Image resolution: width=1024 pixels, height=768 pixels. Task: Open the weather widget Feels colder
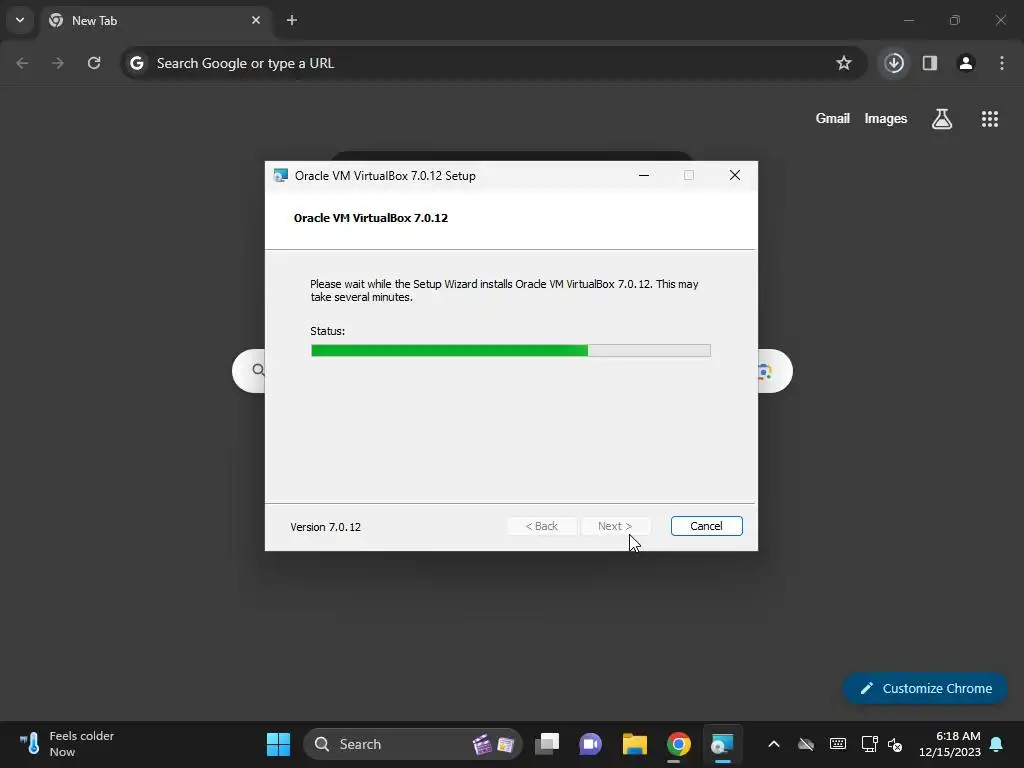67,744
